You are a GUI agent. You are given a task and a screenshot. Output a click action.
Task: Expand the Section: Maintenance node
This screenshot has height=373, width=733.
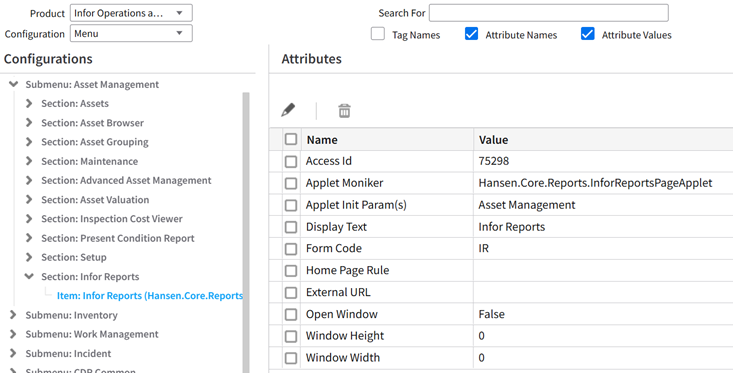coord(29,161)
